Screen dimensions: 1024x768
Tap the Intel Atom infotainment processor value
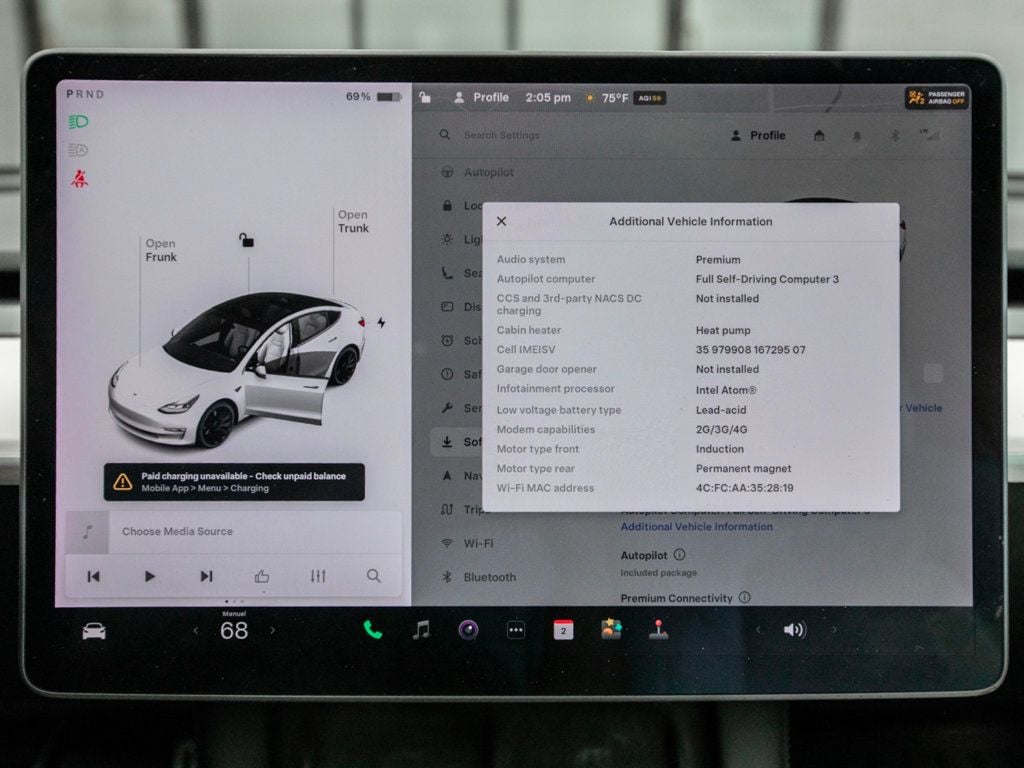pos(726,390)
